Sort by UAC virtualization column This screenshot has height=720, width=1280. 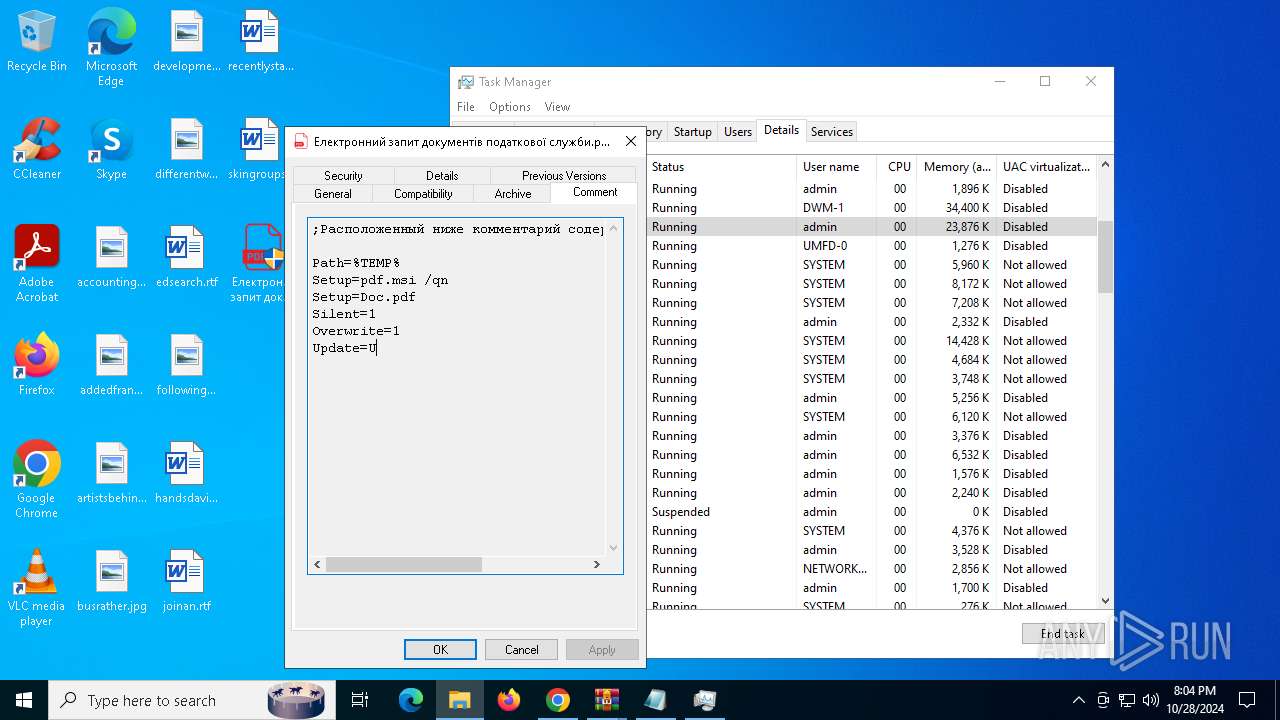1047,167
